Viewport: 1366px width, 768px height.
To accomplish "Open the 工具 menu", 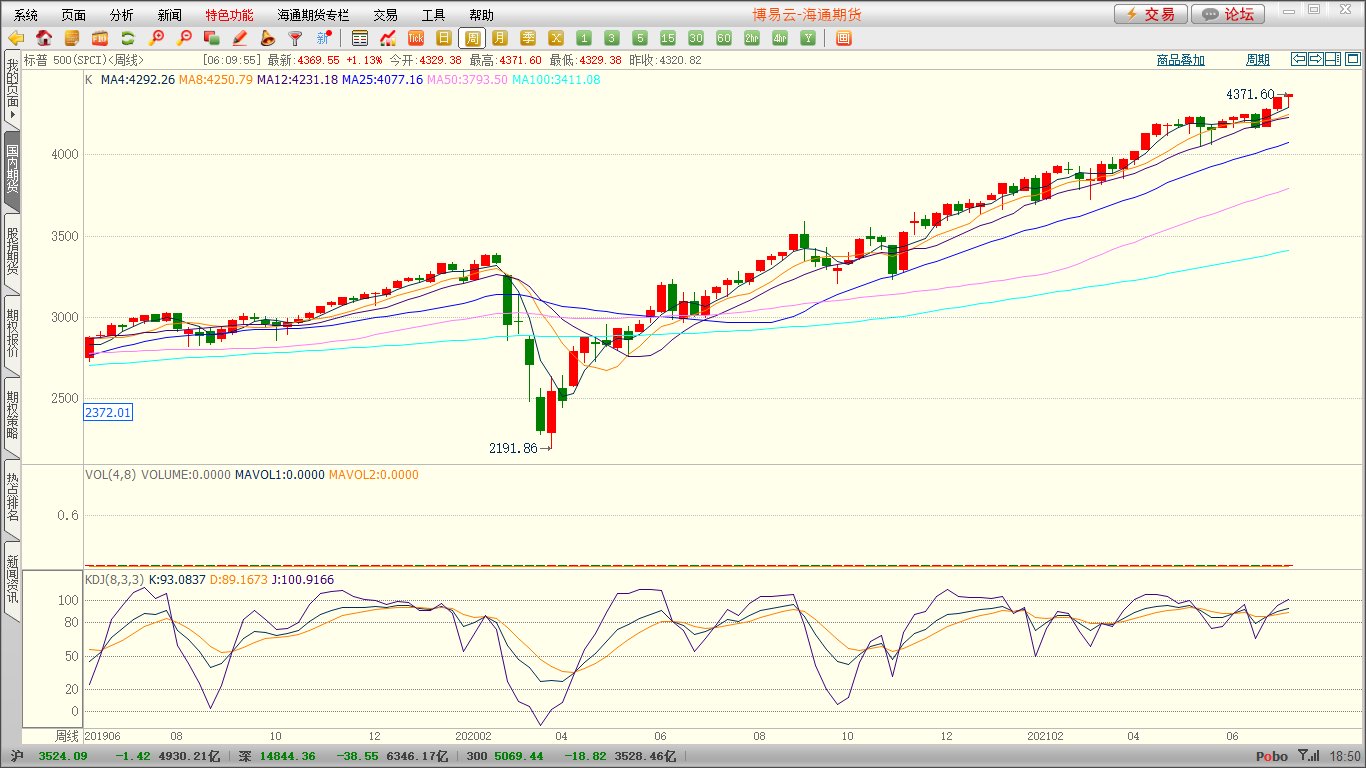I will (x=434, y=15).
